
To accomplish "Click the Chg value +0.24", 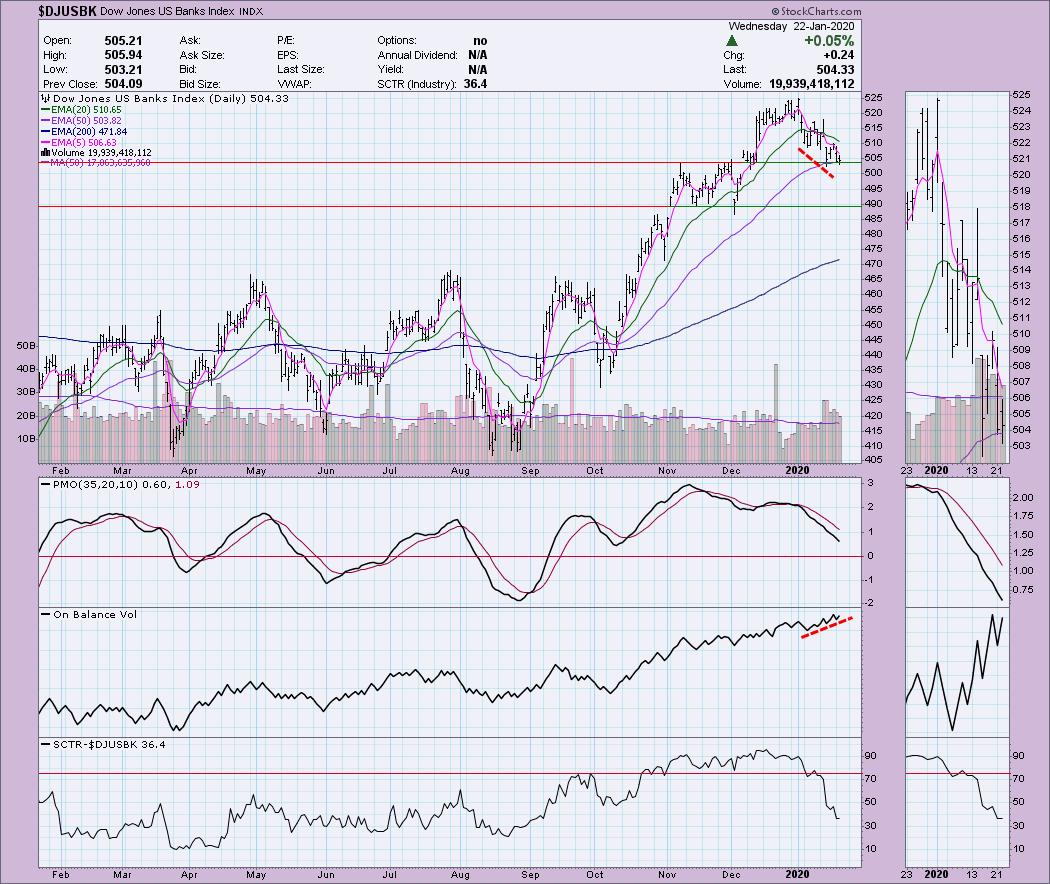I will pyautogui.click(x=838, y=55).
